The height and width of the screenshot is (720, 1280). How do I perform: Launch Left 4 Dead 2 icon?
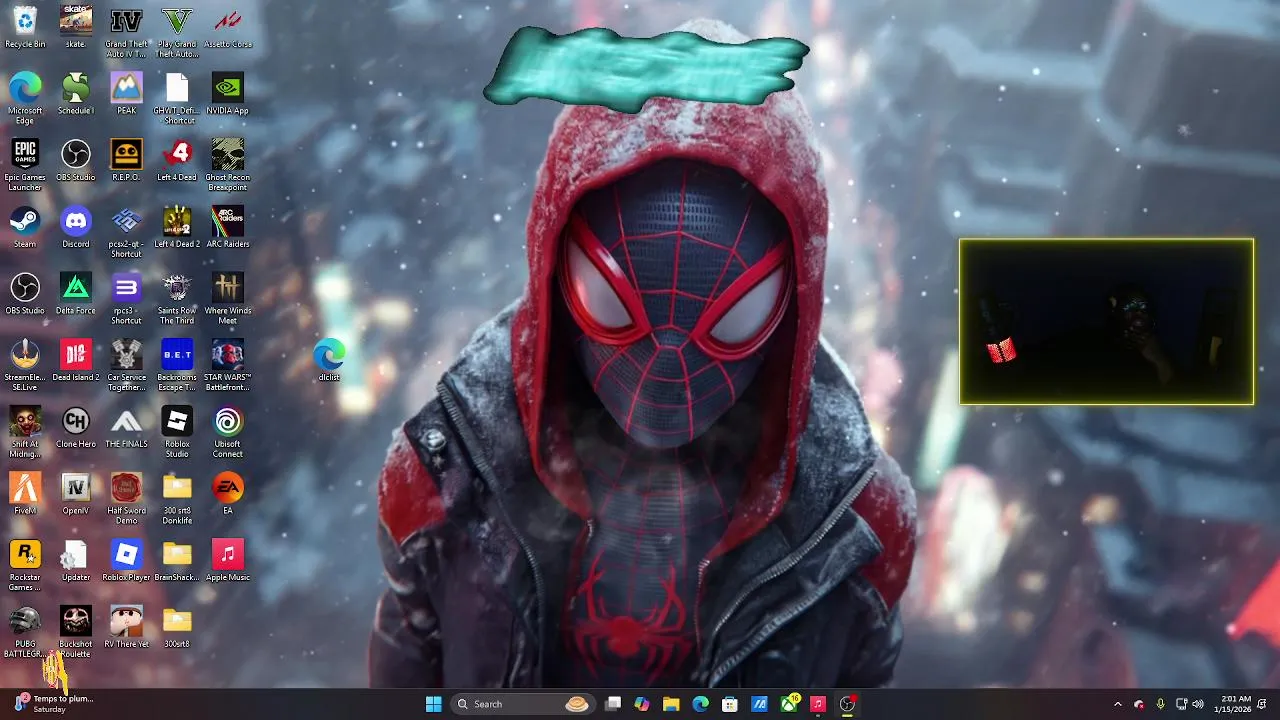177,227
